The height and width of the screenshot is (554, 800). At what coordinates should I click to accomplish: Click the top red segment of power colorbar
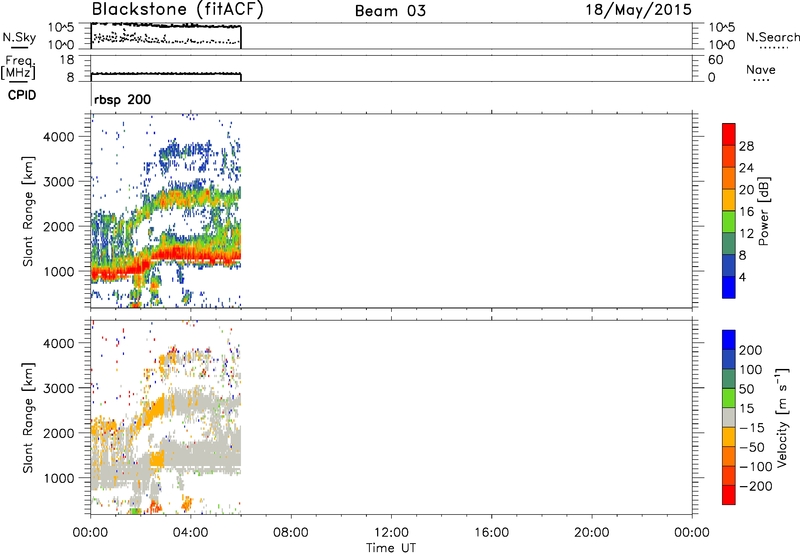click(x=729, y=135)
